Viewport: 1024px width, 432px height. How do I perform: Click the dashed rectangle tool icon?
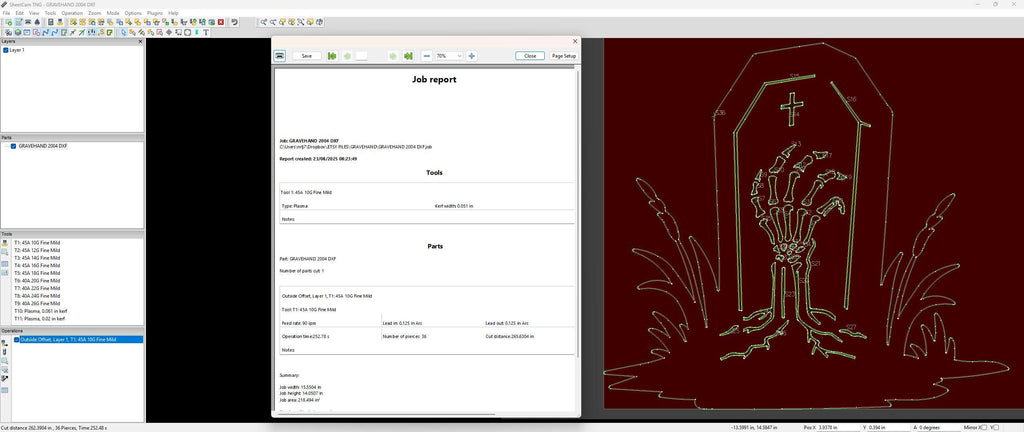point(178,31)
